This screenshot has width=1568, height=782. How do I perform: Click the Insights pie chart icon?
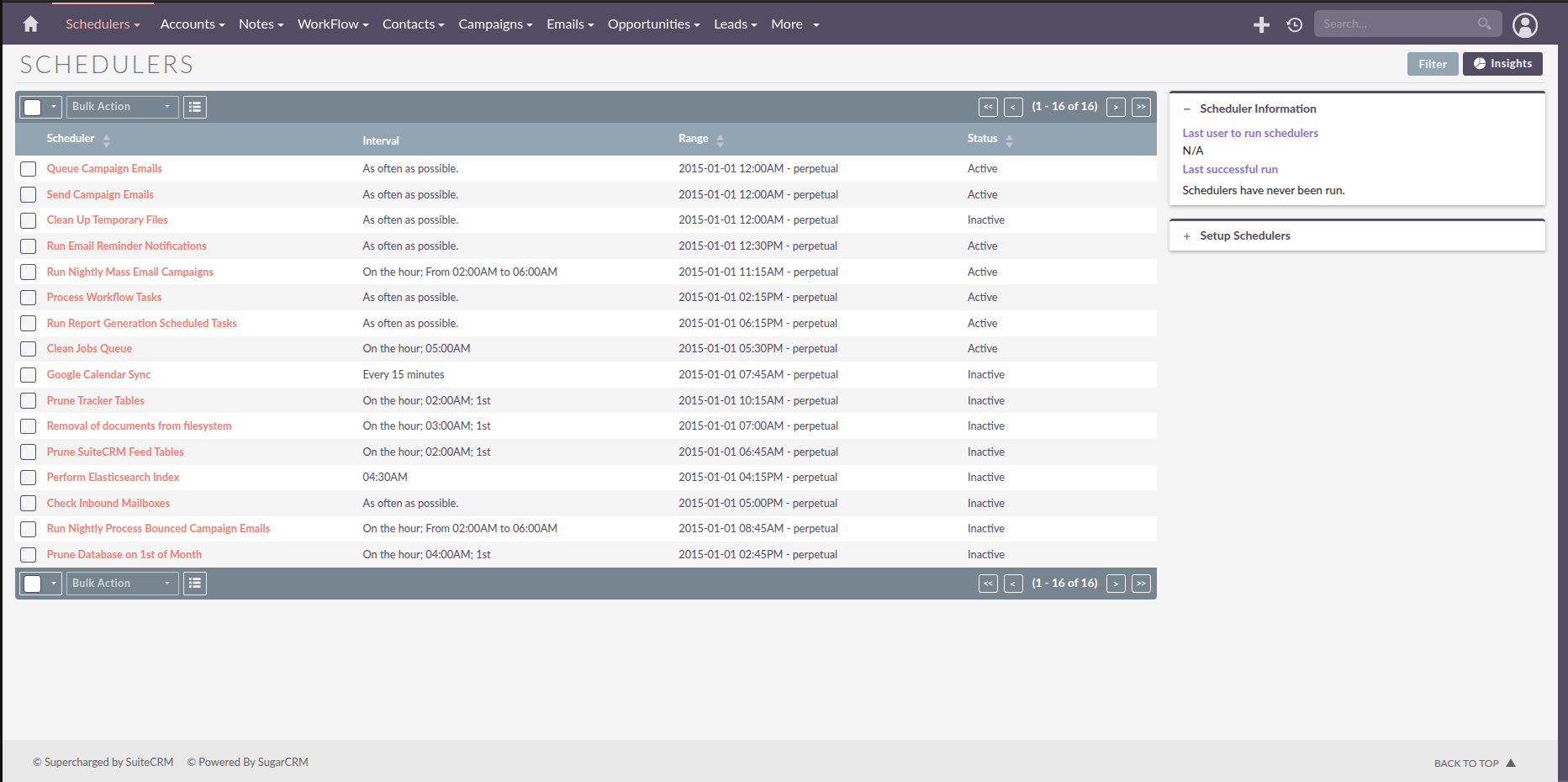pyautogui.click(x=1481, y=63)
